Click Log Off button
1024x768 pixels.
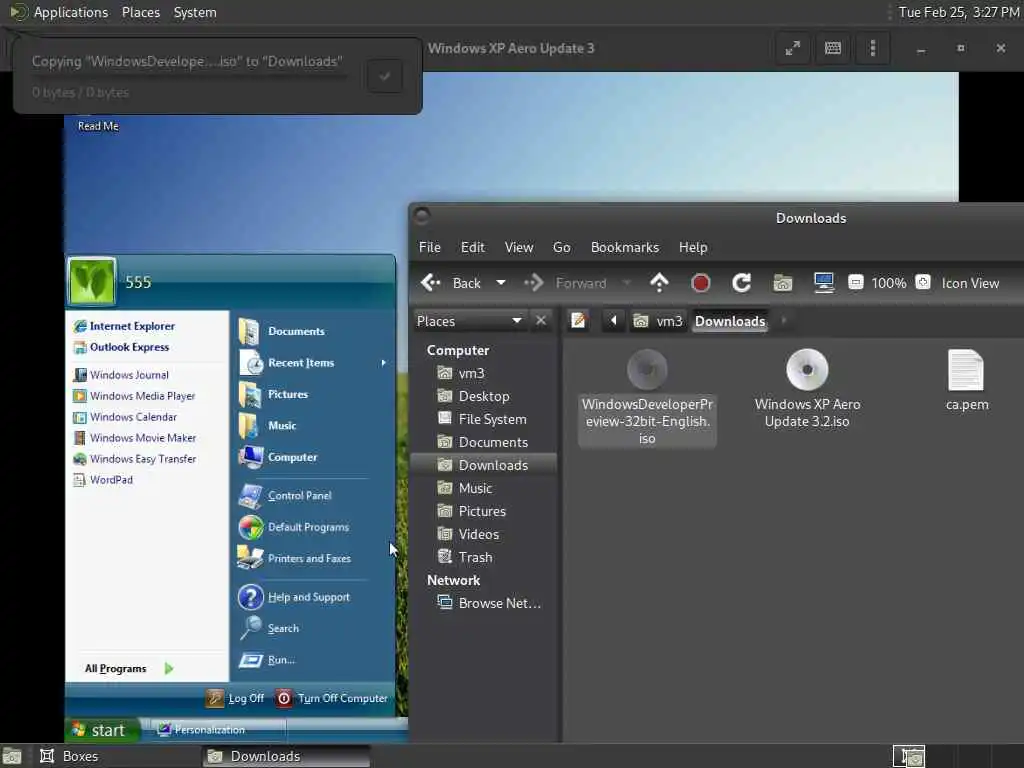pos(235,698)
